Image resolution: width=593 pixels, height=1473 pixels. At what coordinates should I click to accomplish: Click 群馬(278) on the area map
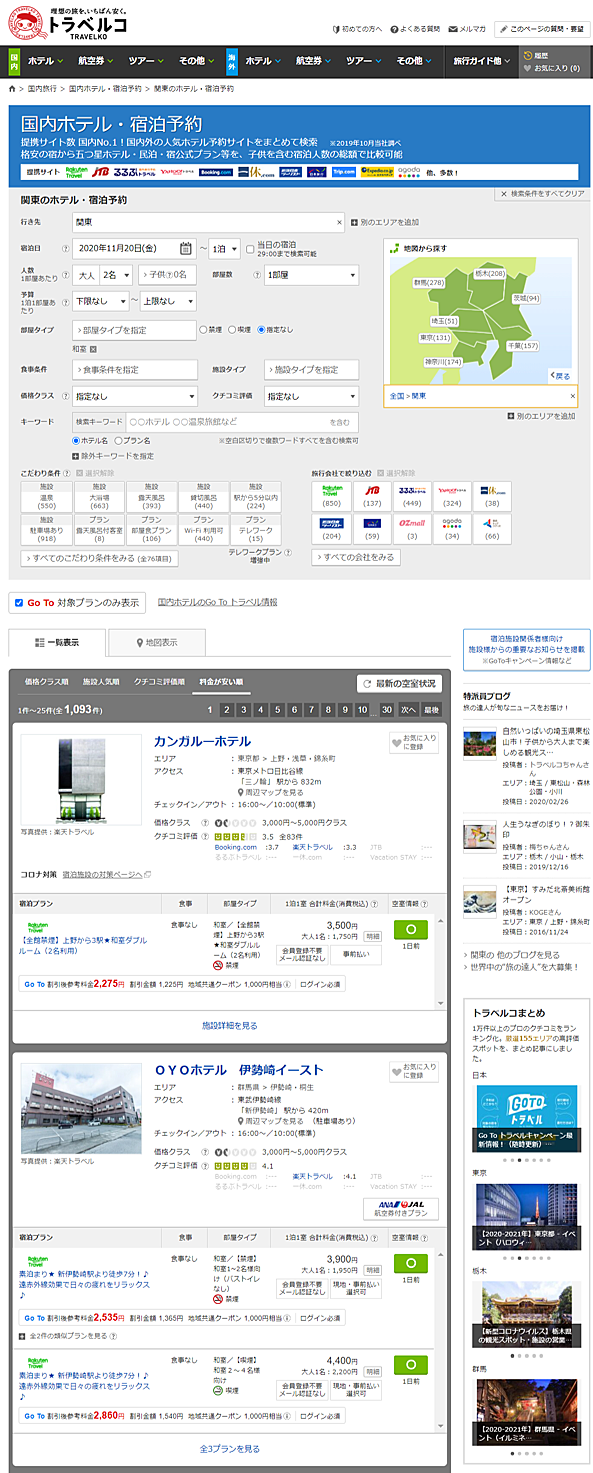428,284
